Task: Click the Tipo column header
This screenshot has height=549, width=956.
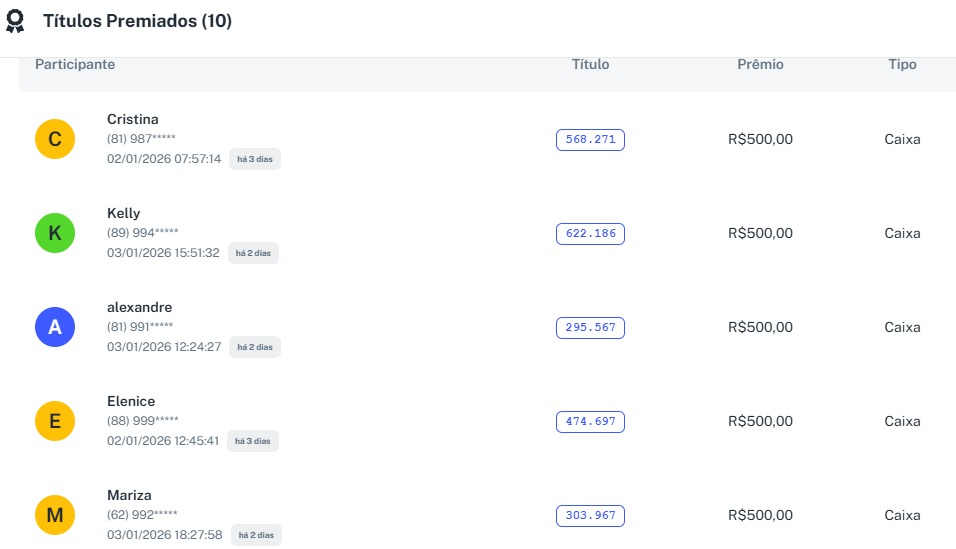Action: point(902,65)
